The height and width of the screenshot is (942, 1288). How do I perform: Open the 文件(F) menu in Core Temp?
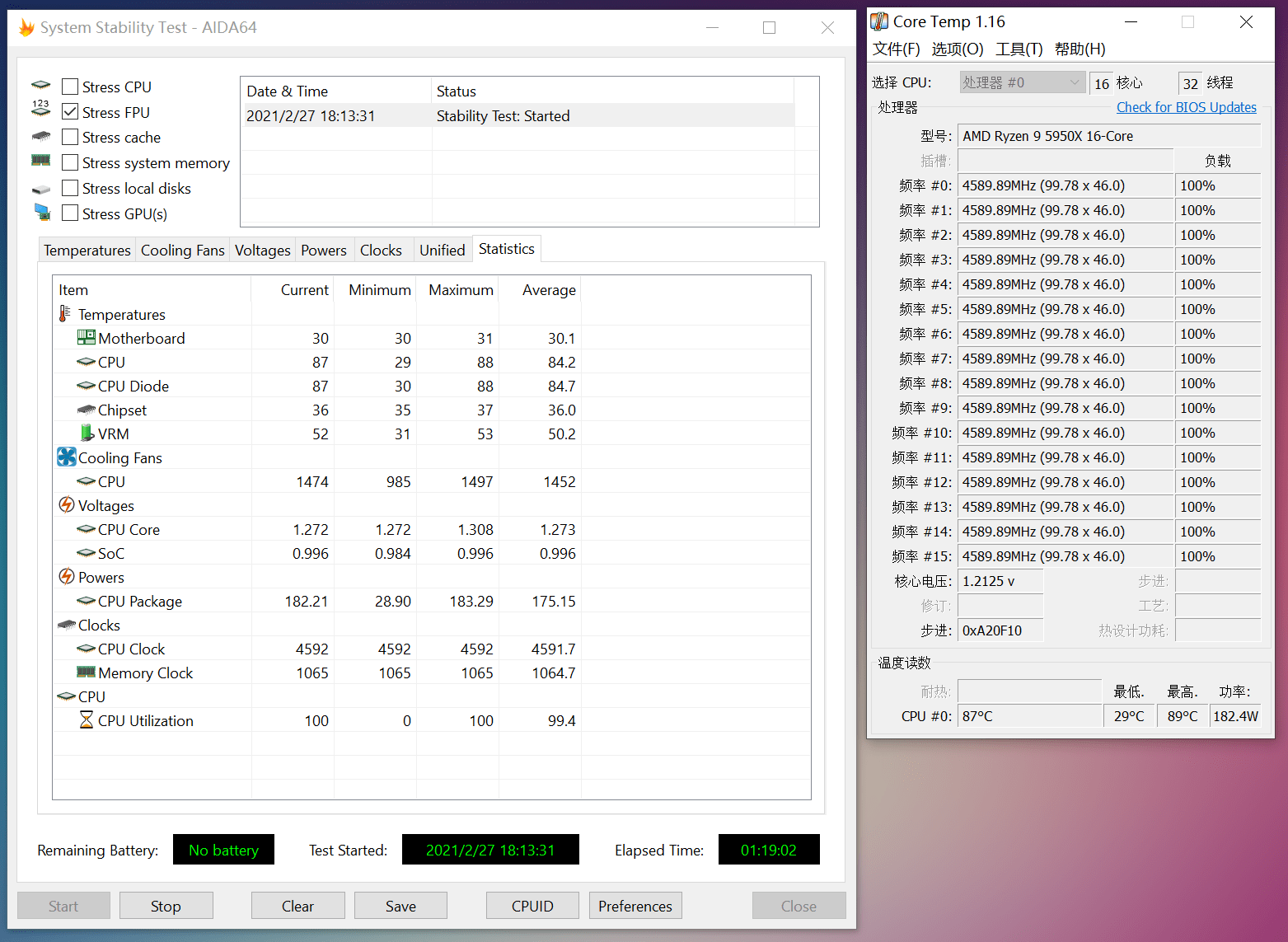897,49
